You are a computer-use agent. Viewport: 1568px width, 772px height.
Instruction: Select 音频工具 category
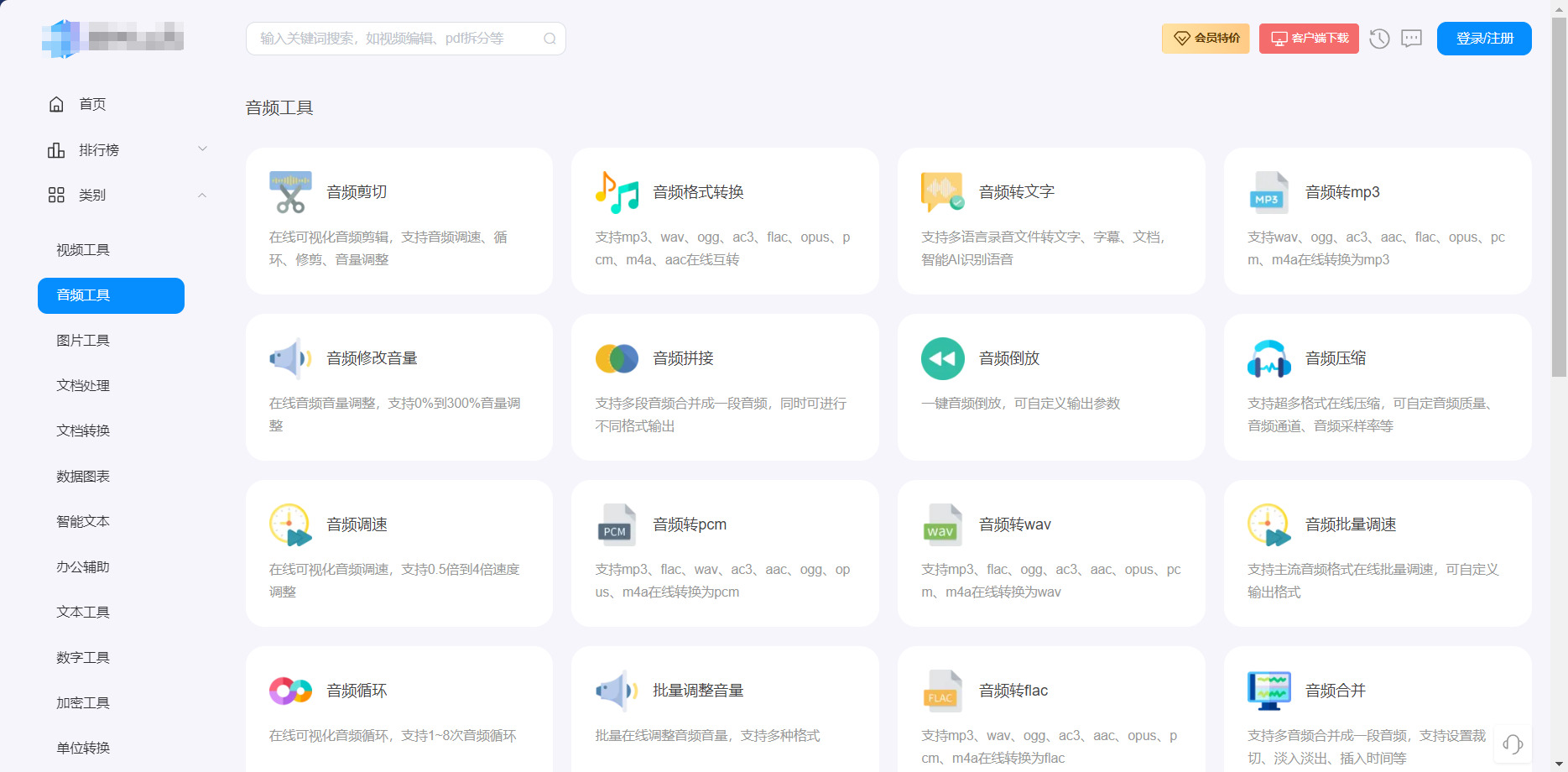point(111,295)
